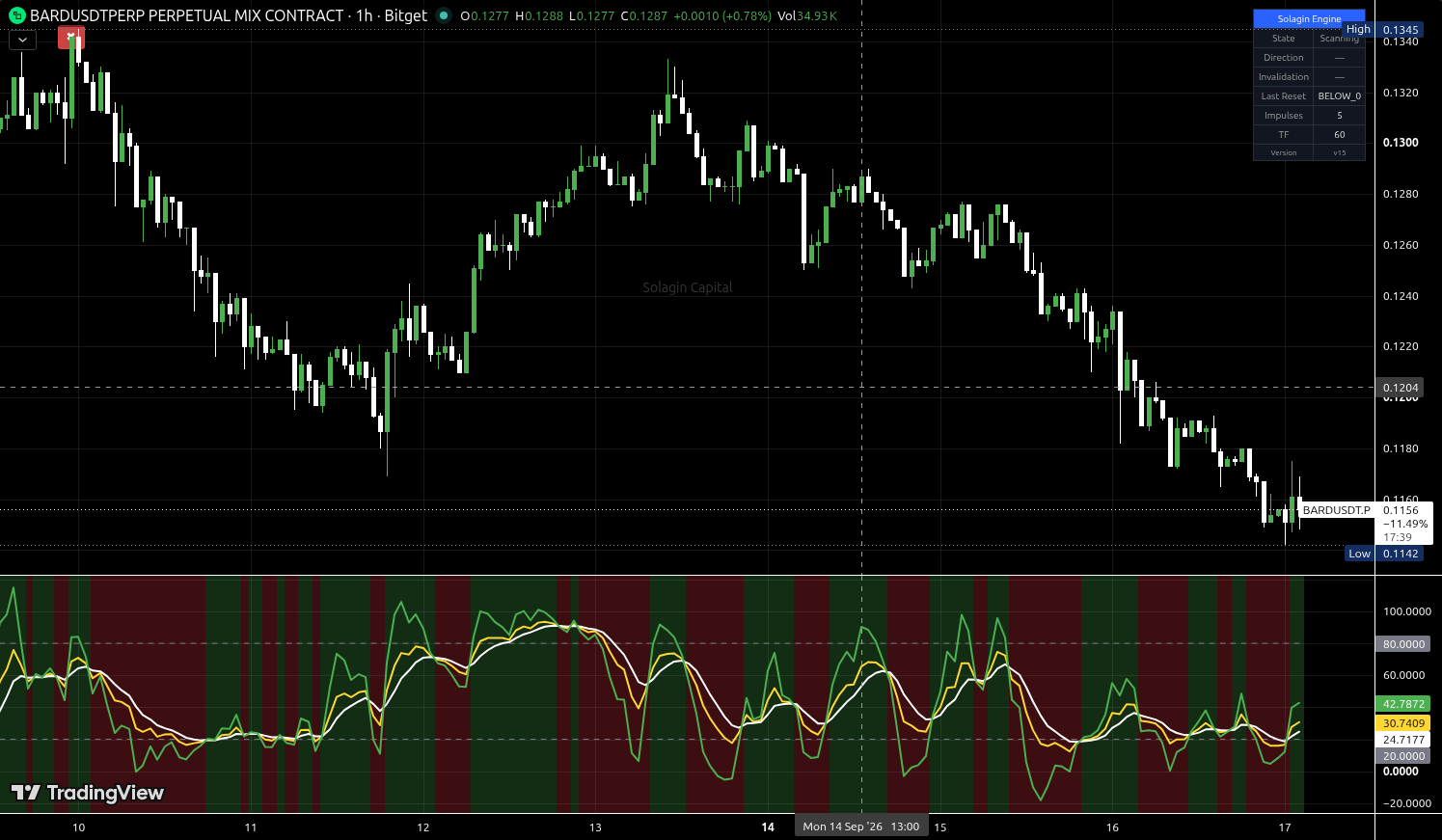The height and width of the screenshot is (840, 1442).
Task: Click the Last Reset row label
Action: click(x=1283, y=96)
